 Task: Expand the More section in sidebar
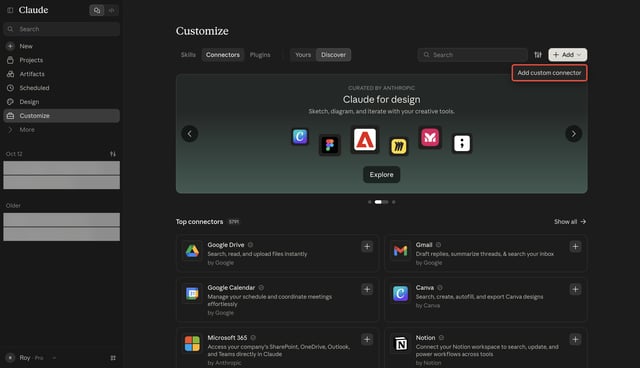tap(62, 130)
